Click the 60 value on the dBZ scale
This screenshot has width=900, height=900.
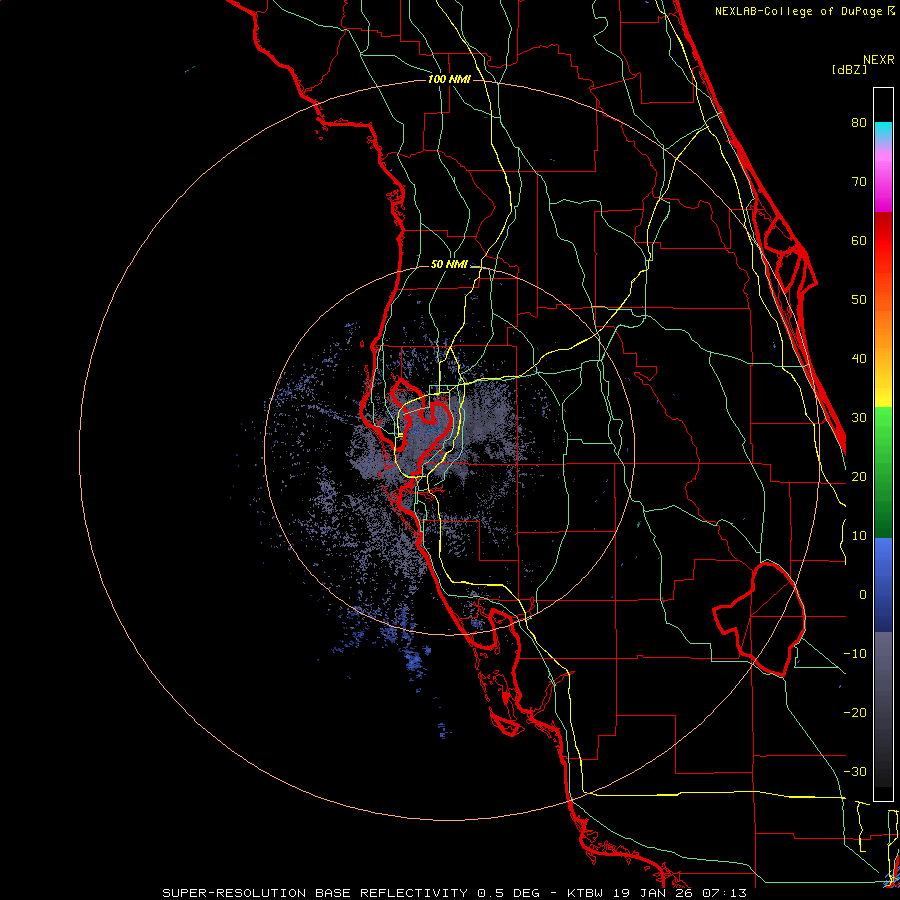[x=859, y=240]
